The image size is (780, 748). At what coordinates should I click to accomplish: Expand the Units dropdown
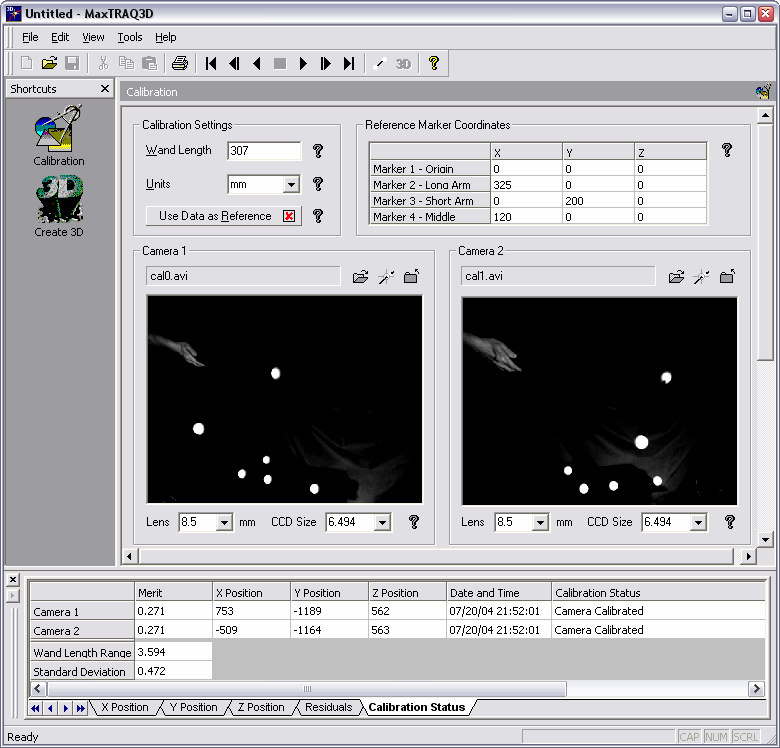[291, 185]
